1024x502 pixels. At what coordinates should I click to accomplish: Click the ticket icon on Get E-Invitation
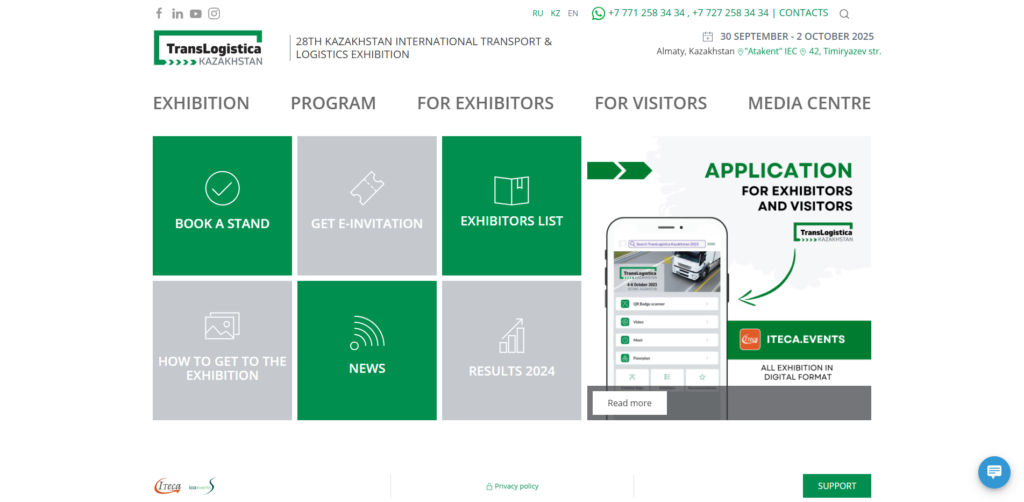click(367, 188)
